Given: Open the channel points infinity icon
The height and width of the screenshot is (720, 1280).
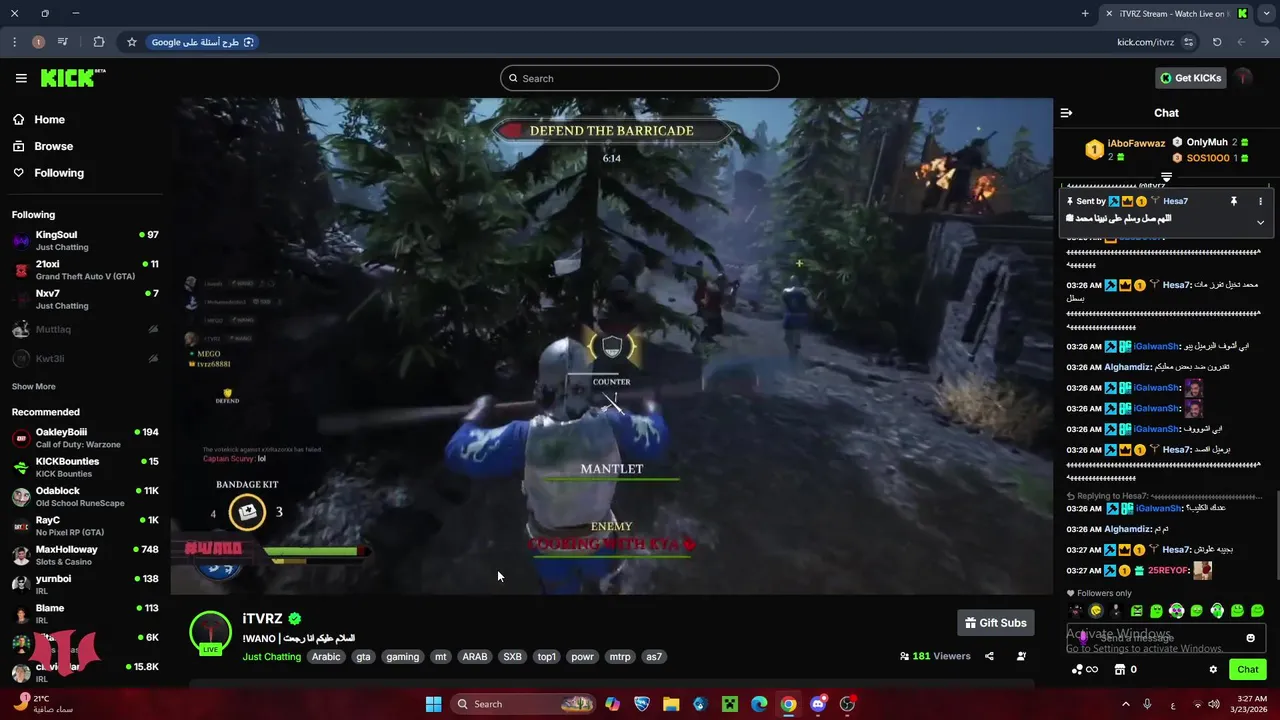Looking at the screenshot, I should click(x=1084, y=669).
